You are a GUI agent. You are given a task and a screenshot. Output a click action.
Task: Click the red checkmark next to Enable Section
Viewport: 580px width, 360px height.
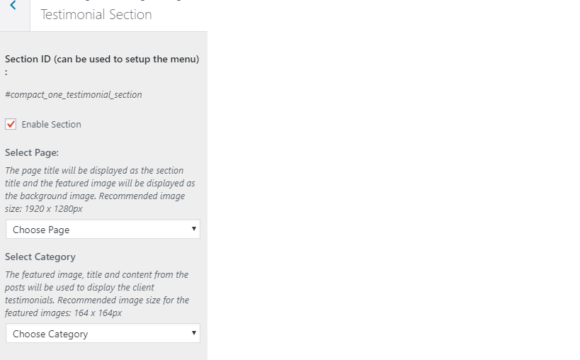click(x=11, y=124)
